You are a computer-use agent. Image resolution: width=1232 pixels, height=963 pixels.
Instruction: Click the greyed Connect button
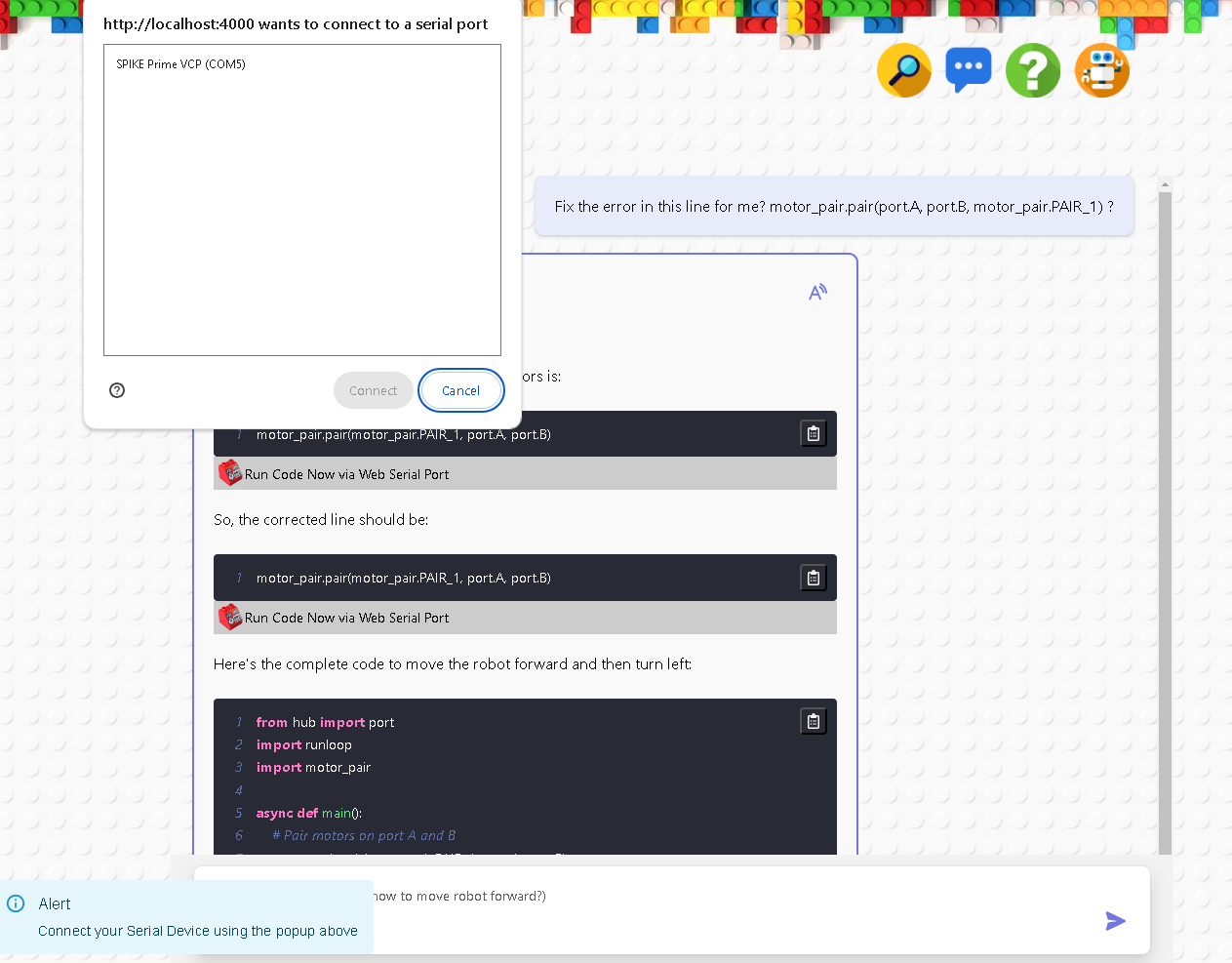[373, 390]
